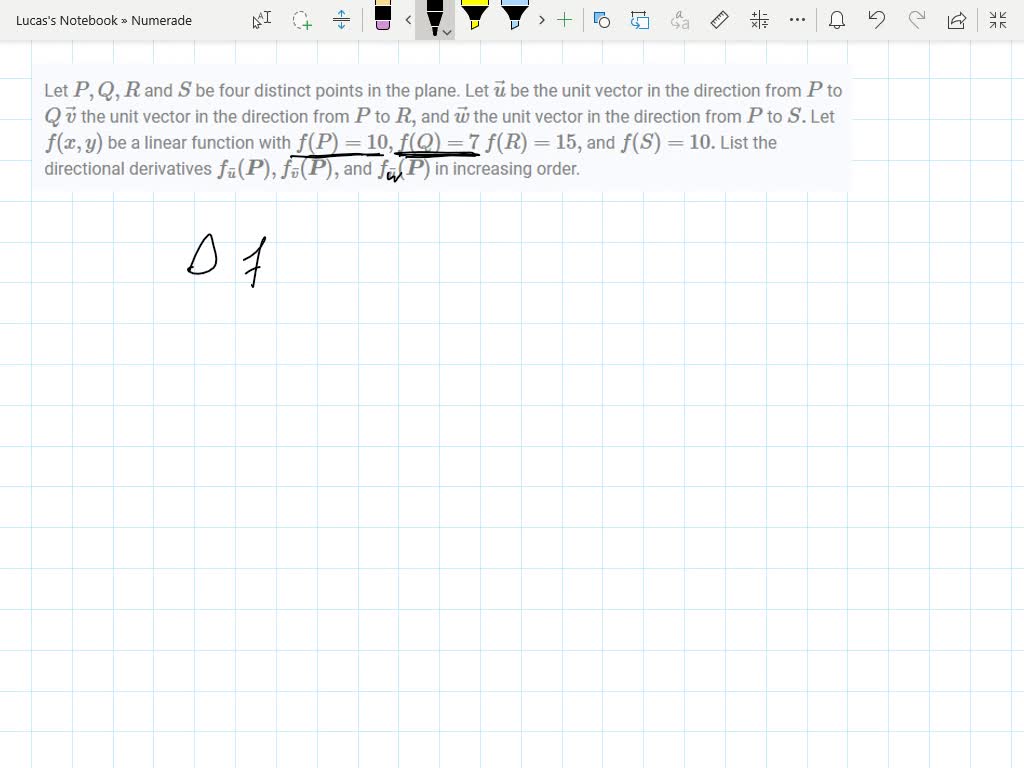Open the Ink to Math tool
Screen dimensions: 1024x768
(x=759, y=20)
